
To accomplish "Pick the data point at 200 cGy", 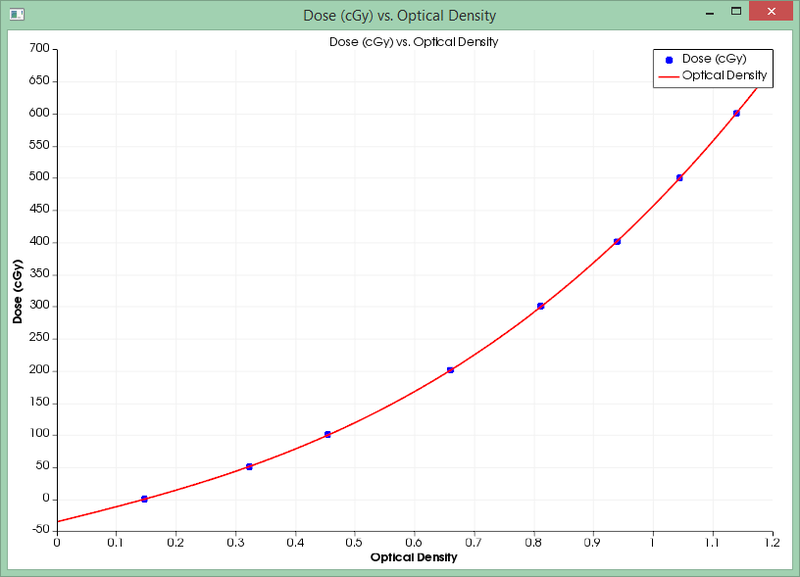I will [x=451, y=370].
